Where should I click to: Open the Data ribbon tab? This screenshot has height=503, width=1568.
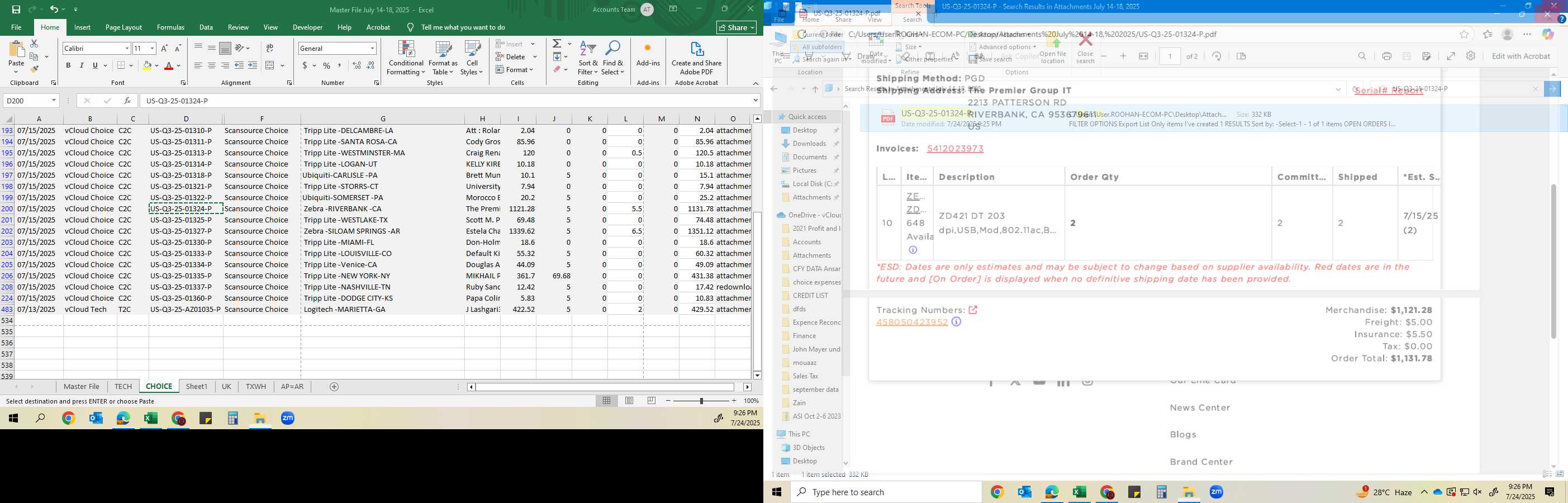point(206,27)
